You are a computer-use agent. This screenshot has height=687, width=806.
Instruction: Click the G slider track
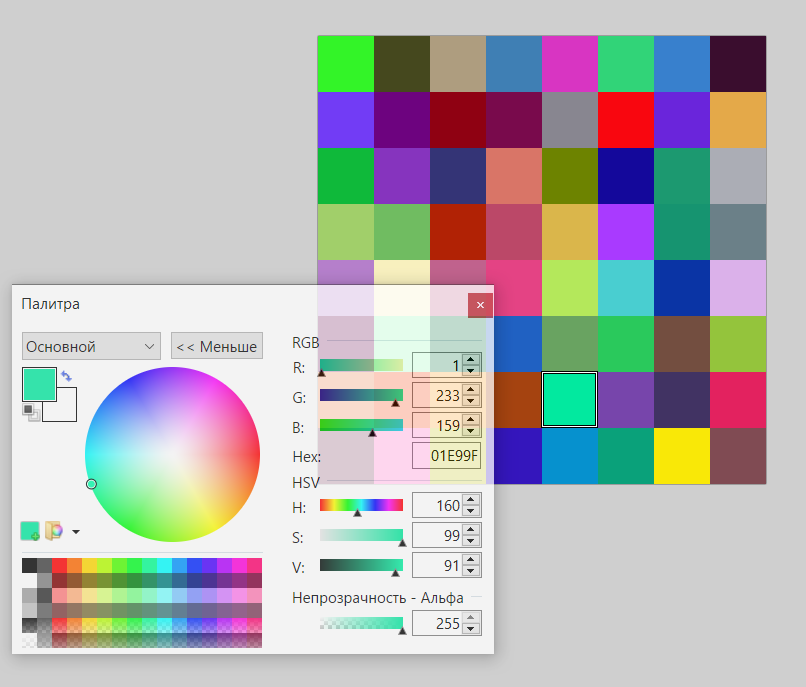tap(361, 395)
